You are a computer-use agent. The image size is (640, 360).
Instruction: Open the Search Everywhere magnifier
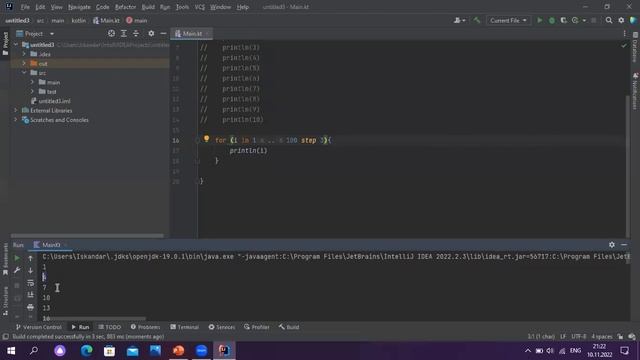pos(609,20)
